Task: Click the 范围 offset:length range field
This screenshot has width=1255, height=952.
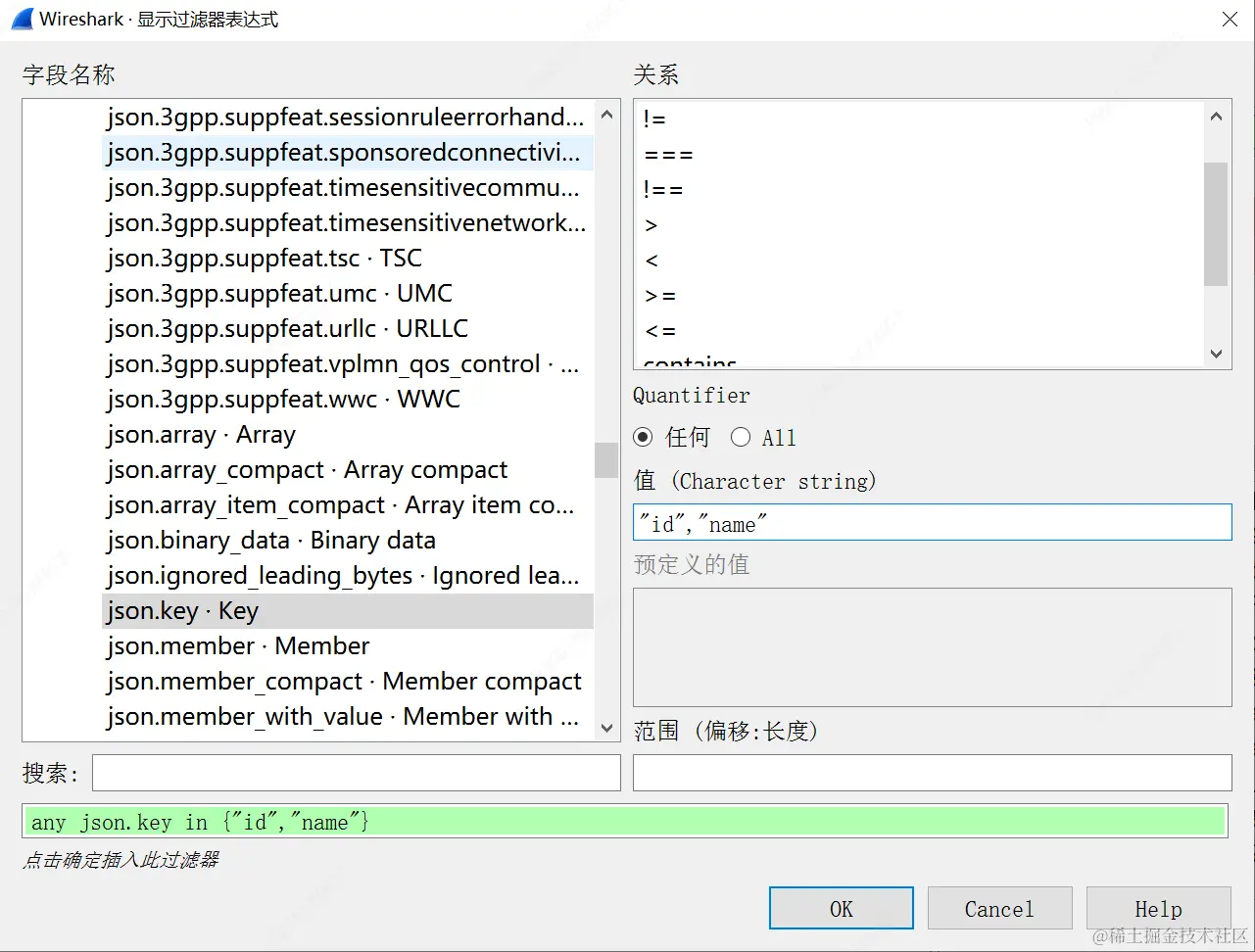Action: tap(933, 773)
